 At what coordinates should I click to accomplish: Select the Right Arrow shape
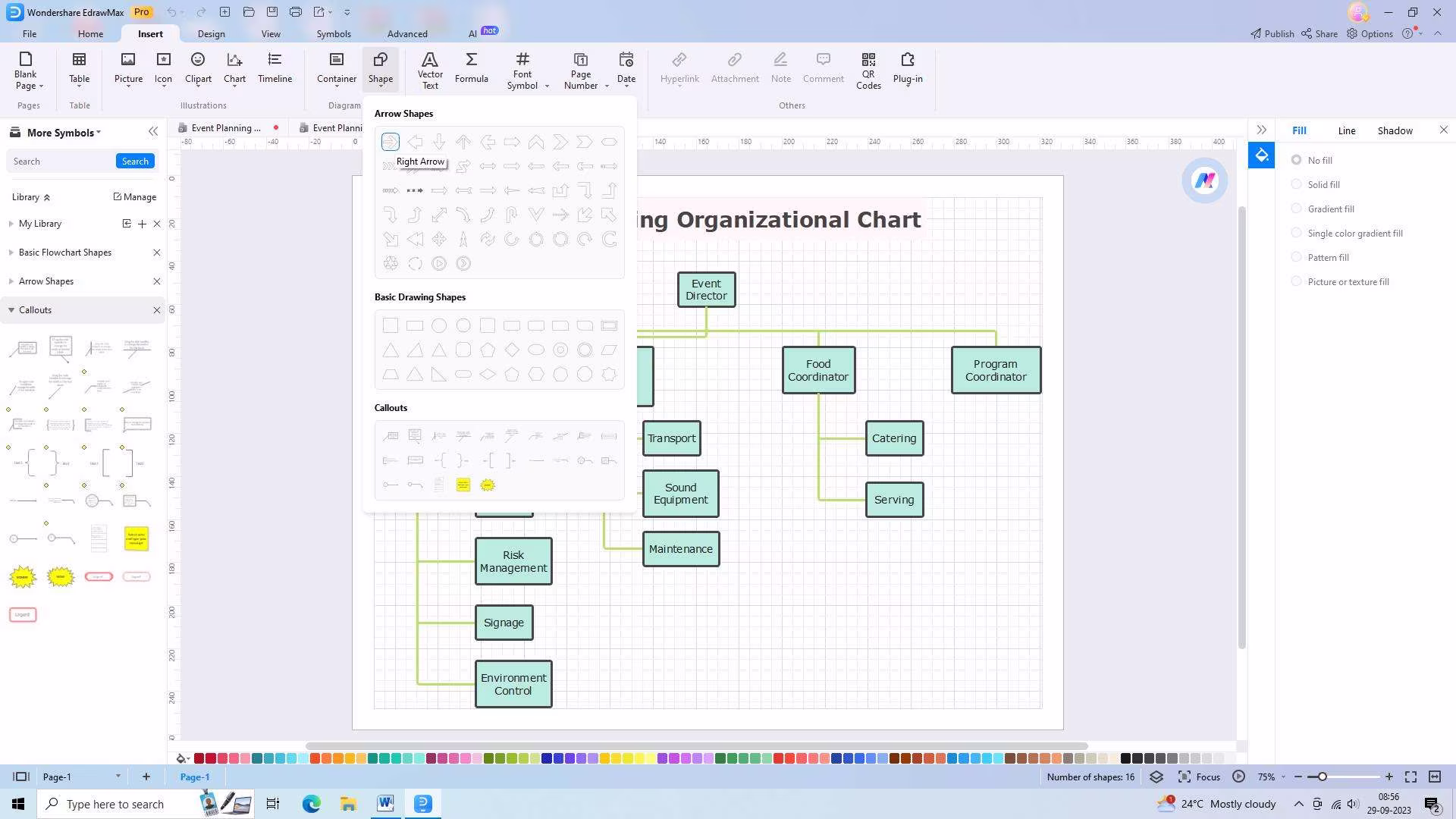390,142
